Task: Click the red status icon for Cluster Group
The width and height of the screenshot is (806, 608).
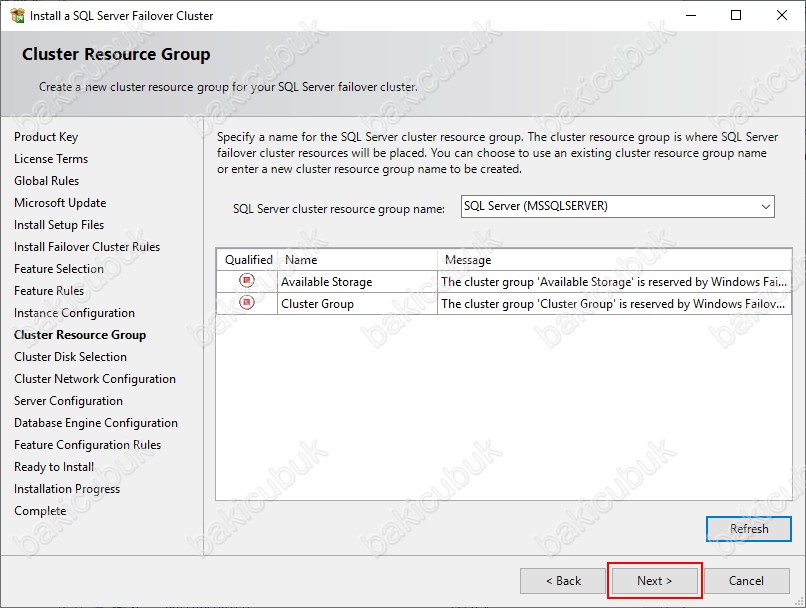Action: tap(247, 303)
